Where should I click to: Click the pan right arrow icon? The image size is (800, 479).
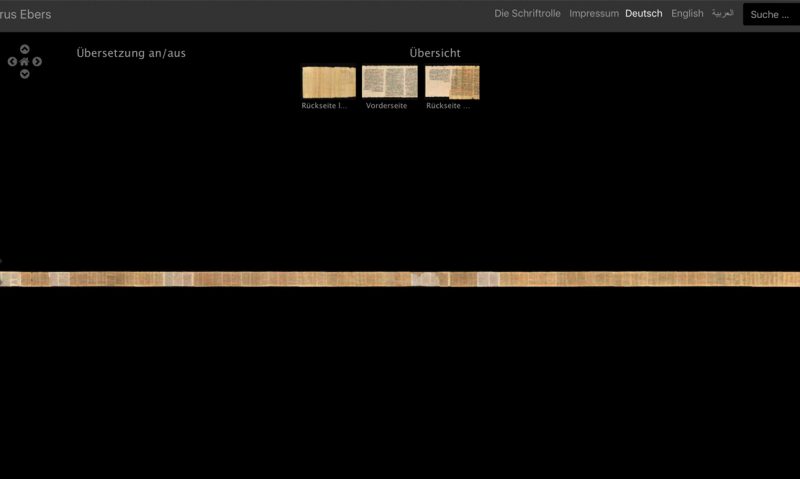(37, 62)
